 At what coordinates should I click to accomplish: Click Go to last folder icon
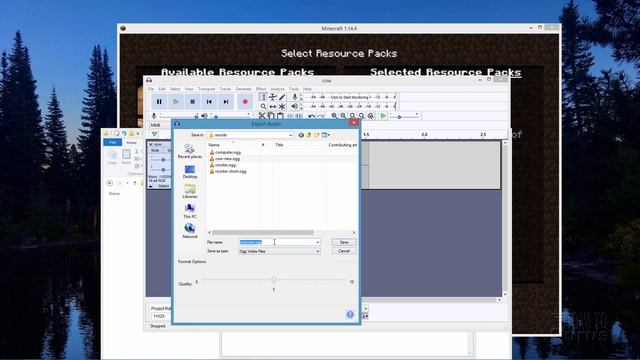pos(301,135)
